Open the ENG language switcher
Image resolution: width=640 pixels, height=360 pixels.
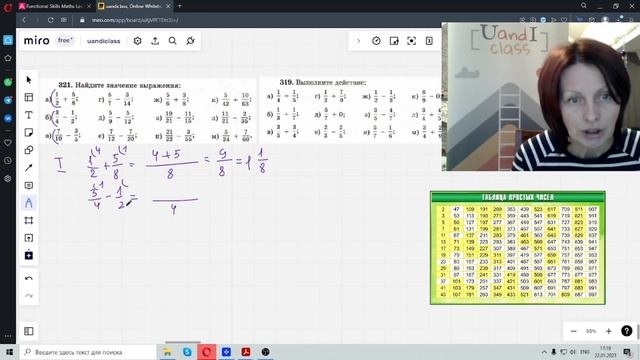[x=584, y=352]
